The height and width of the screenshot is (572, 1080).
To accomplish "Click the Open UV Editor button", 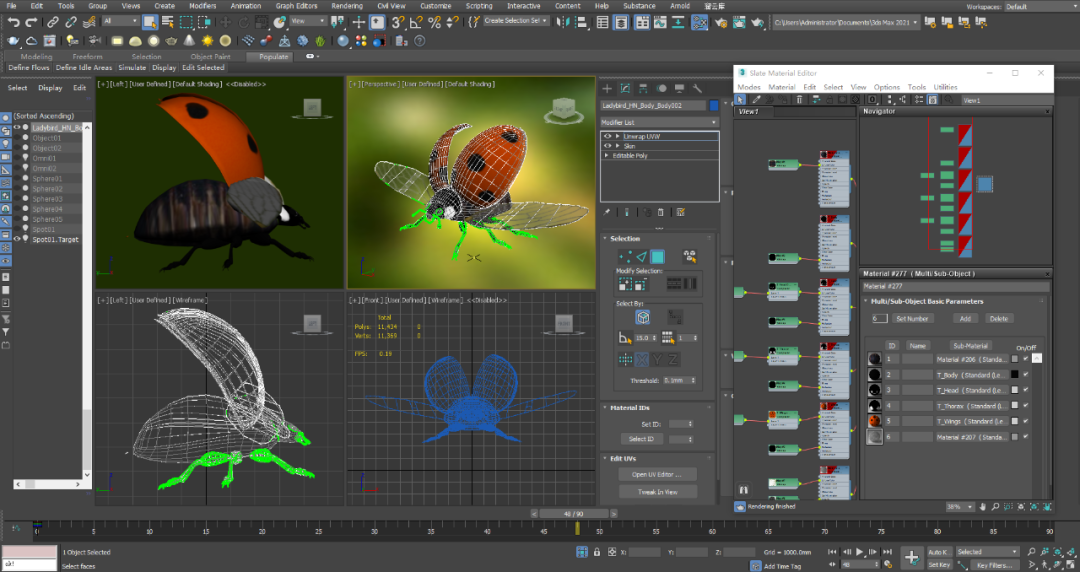I will tap(657, 474).
